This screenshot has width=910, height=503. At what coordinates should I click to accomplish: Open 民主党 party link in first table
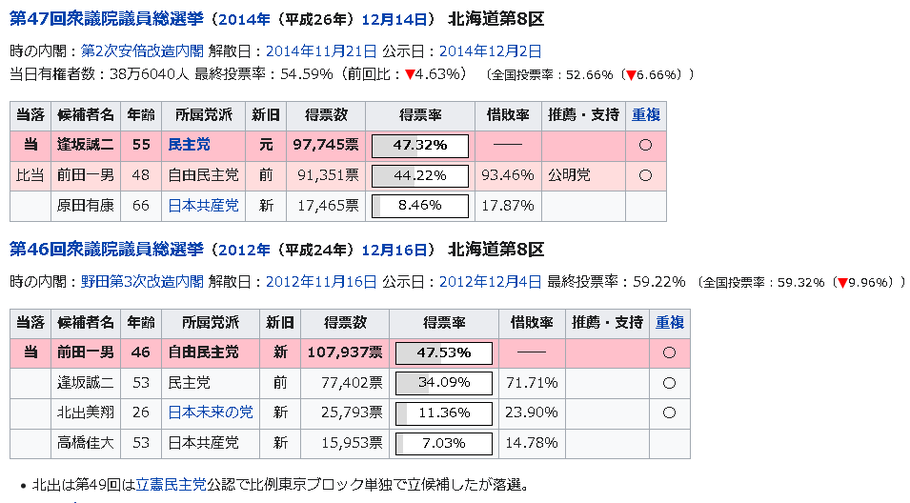click(x=189, y=144)
